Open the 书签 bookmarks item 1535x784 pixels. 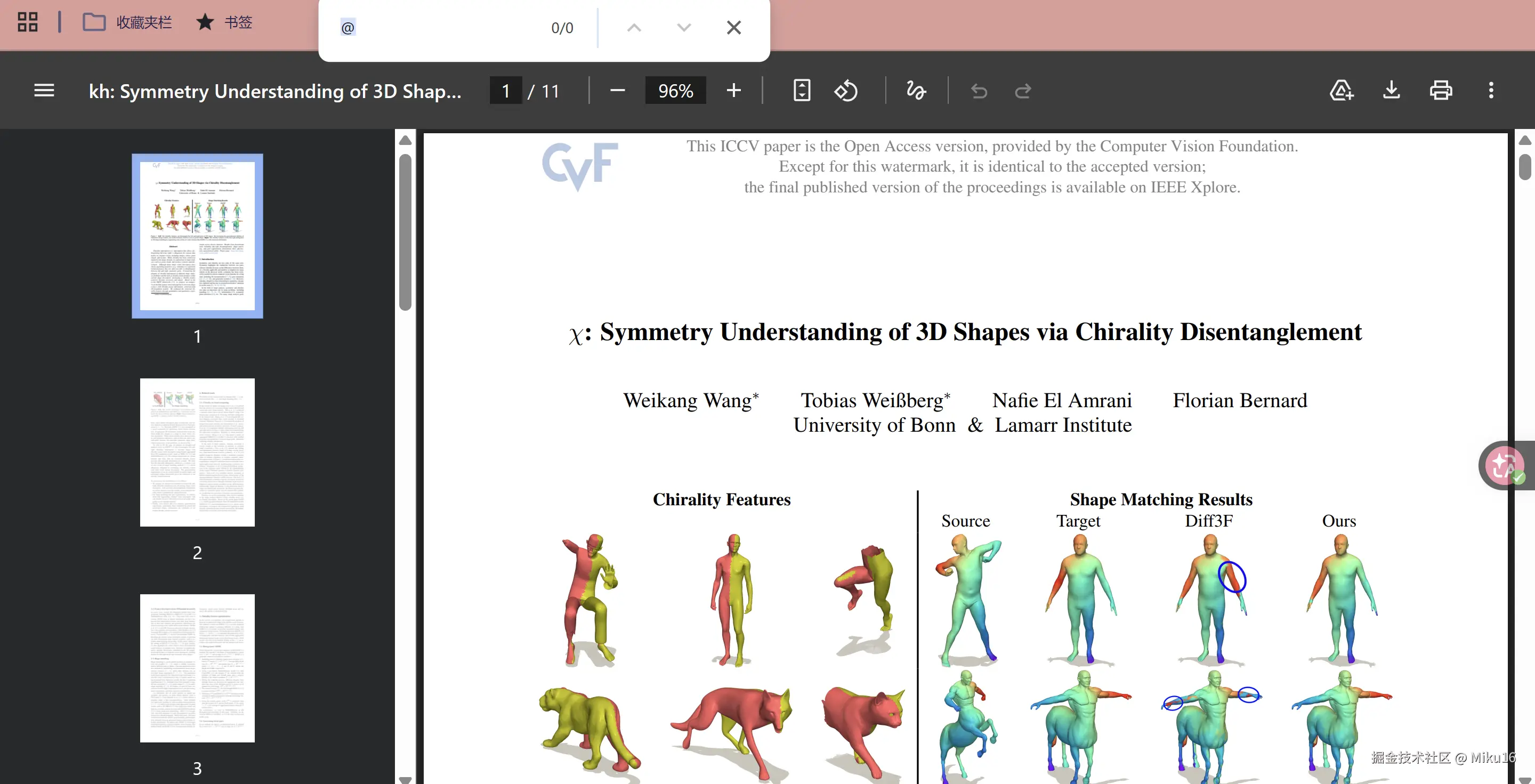(224, 22)
